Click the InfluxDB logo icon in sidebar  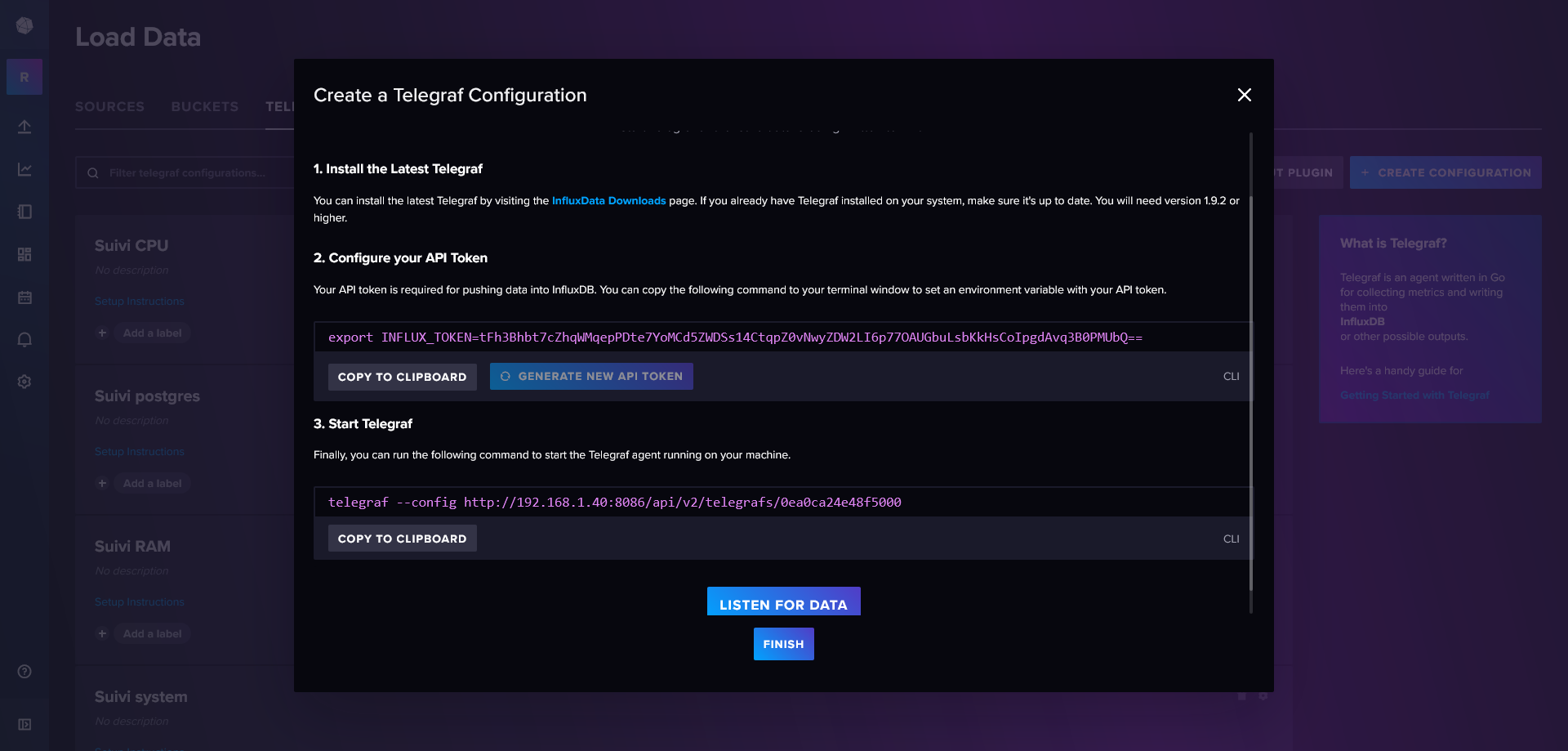coord(24,26)
